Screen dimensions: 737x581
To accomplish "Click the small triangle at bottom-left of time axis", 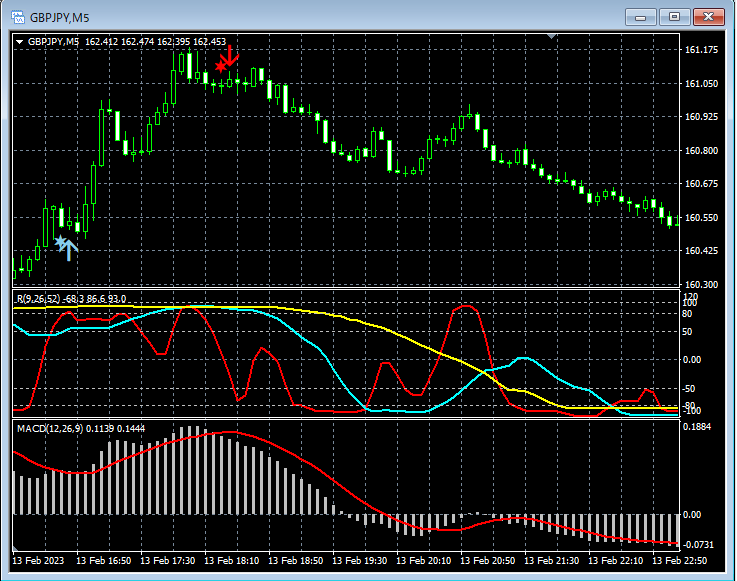I will 16,549.
